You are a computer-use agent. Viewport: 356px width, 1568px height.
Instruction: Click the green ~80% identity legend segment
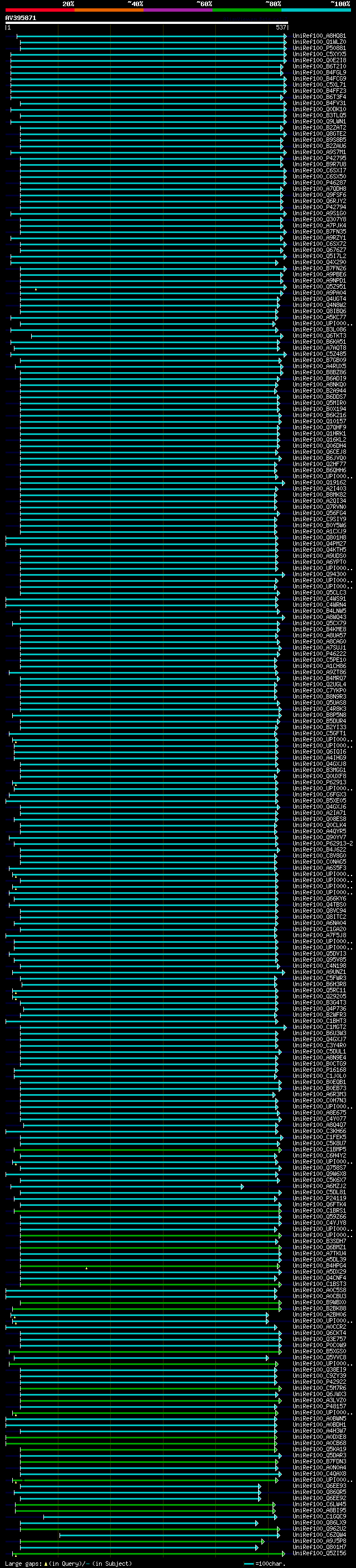click(x=247, y=10)
